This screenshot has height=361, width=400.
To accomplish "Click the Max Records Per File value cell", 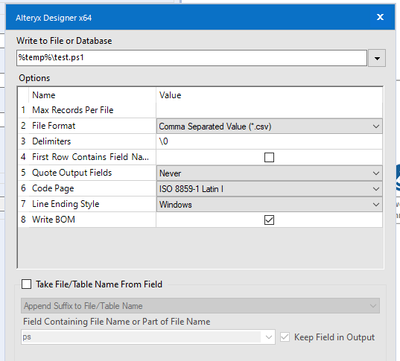I will tap(269, 110).
